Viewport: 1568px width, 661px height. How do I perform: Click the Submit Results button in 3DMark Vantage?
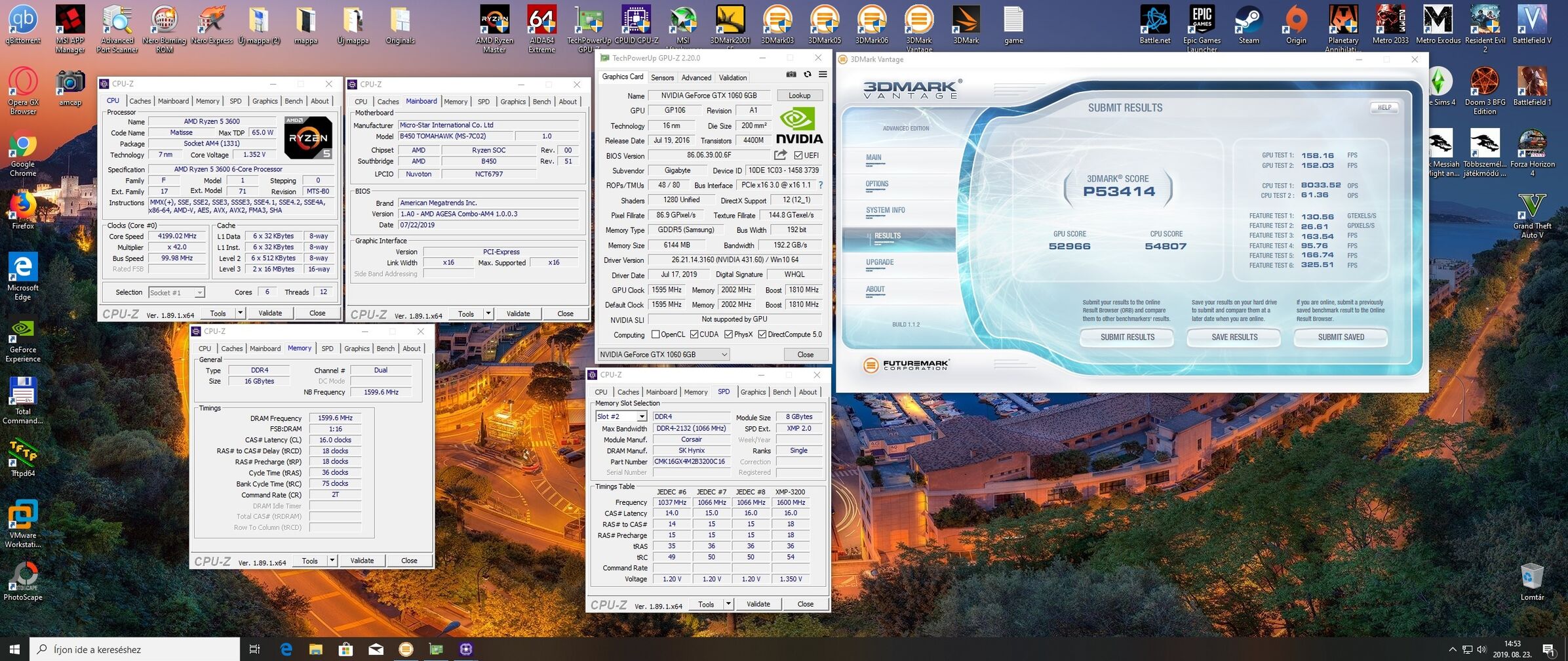pyautogui.click(x=1127, y=337)
